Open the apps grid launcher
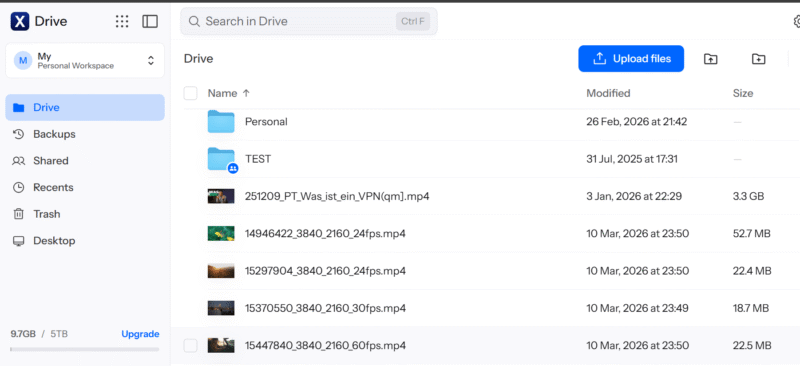Screen dimensions: 800x366 [x=122, y=21]
